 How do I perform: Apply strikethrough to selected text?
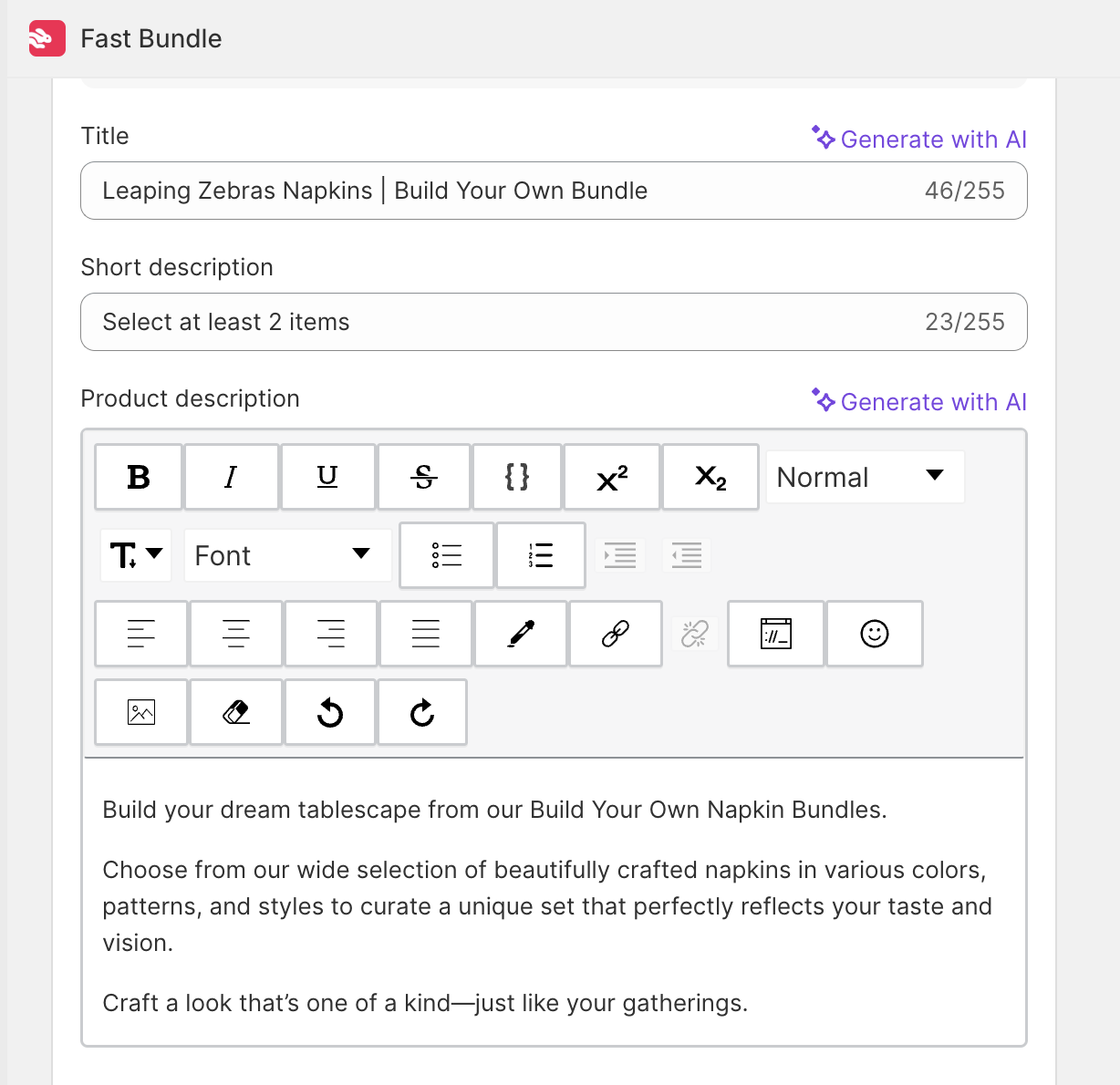pyautogui.click(x=424, y=477)
